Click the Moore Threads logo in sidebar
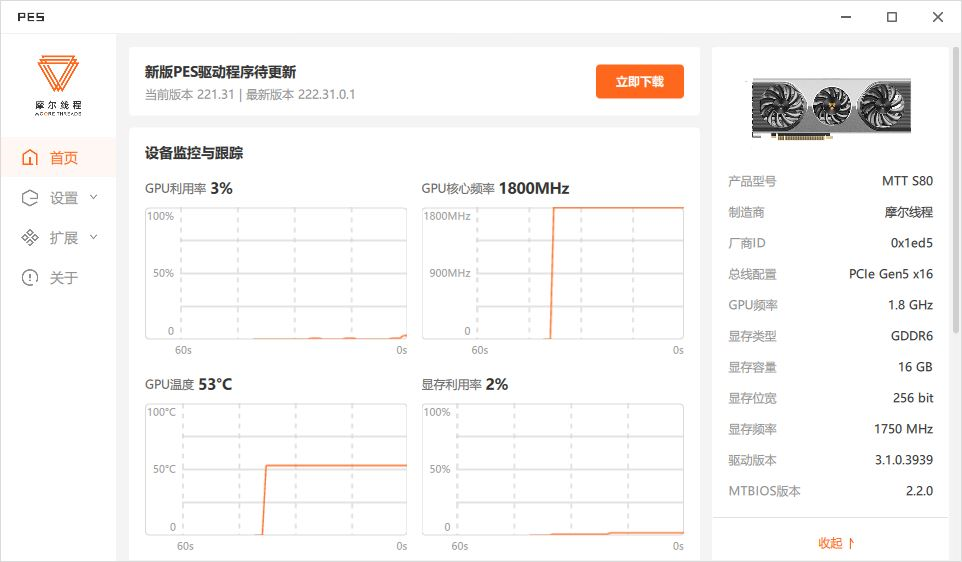 point(58,85)
